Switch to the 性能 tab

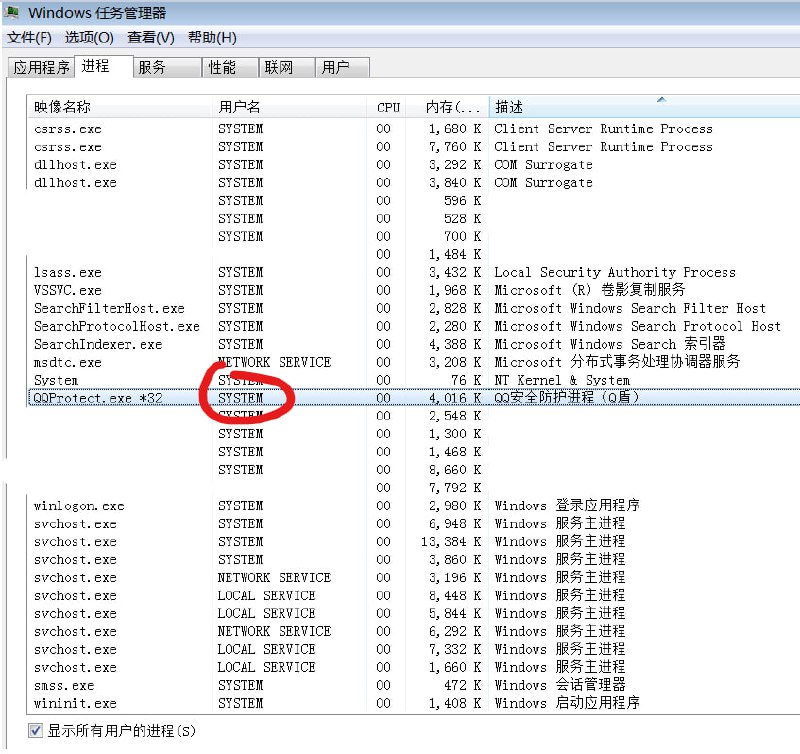point(222,68)
